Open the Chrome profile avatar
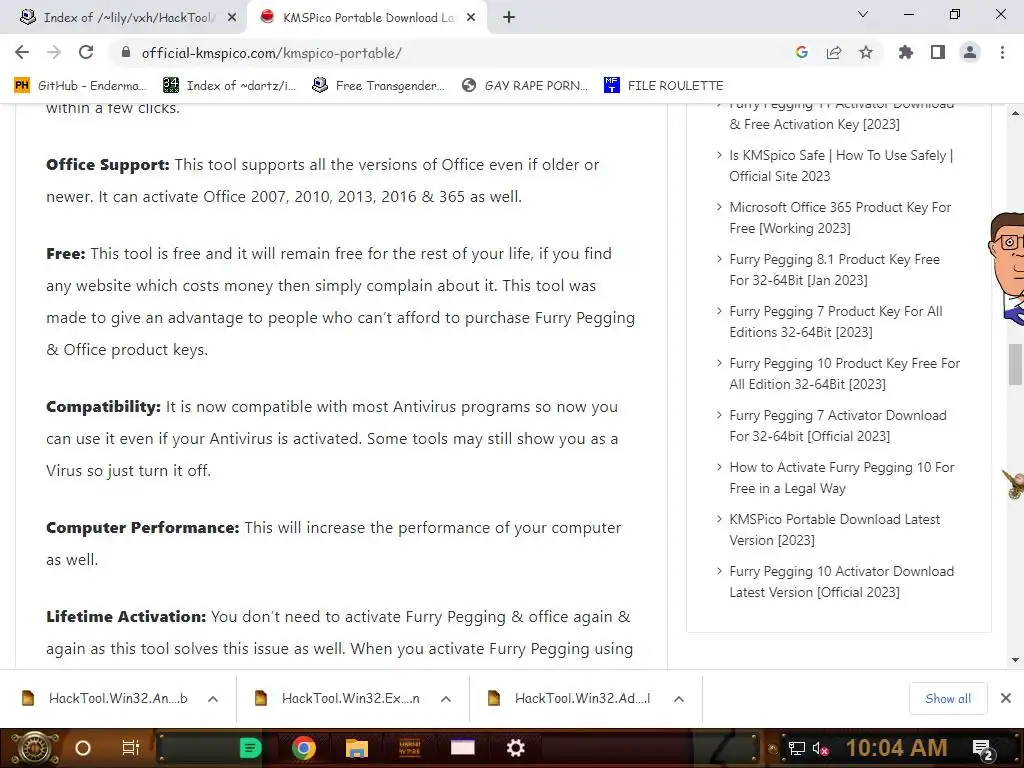Viewport: 1024px width, 768px height. click(970, 52)
